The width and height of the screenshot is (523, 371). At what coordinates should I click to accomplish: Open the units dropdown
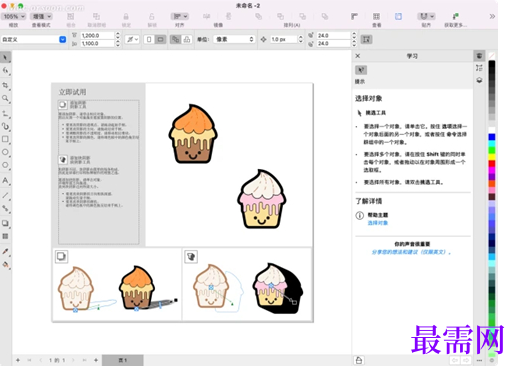(x=234, y=39)
